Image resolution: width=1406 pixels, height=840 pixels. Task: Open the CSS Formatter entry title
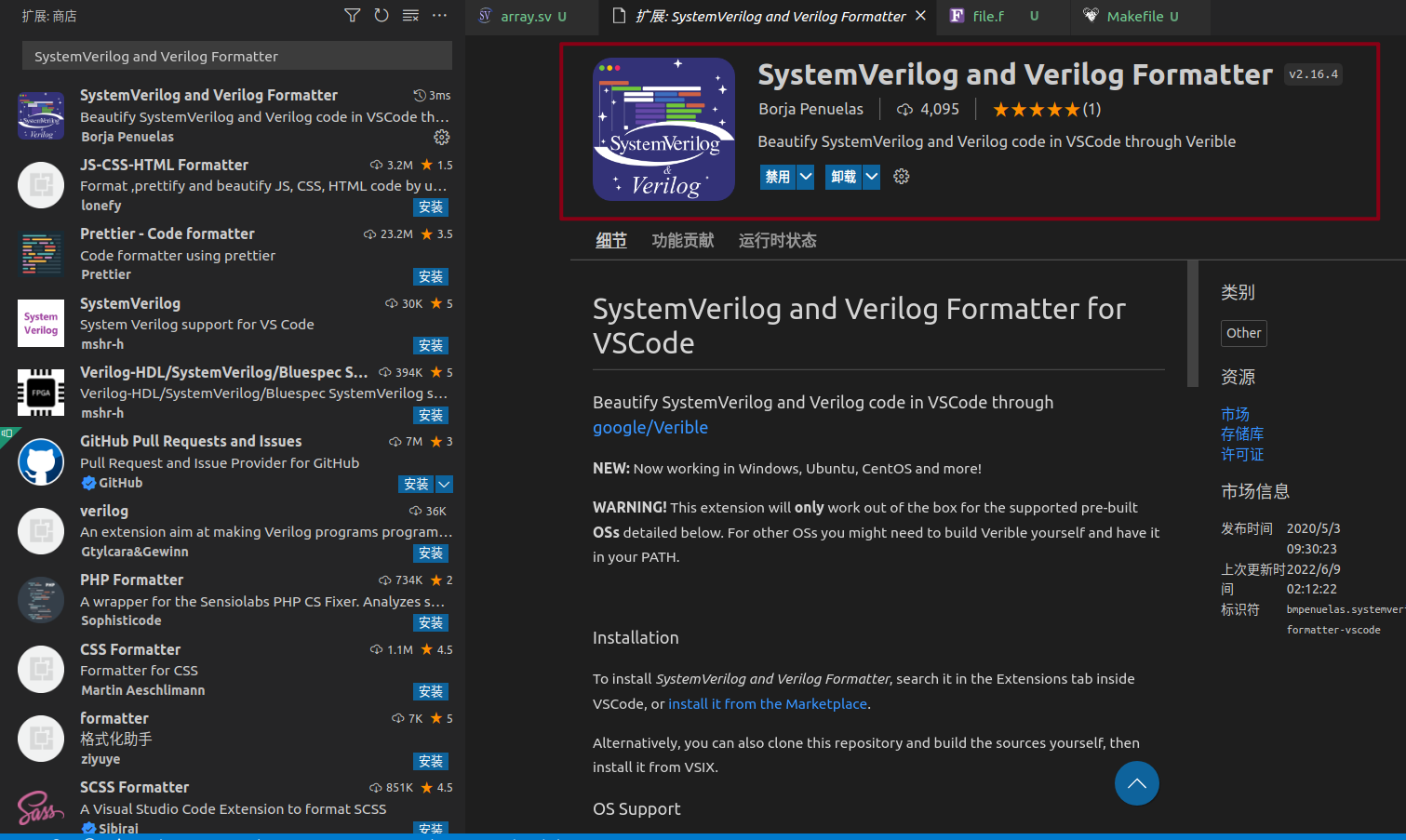(130, 649)
